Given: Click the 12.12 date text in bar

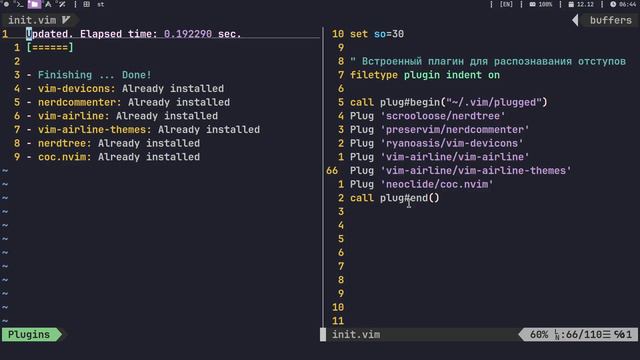Looking at the screenshot, I should pos(585,4).
